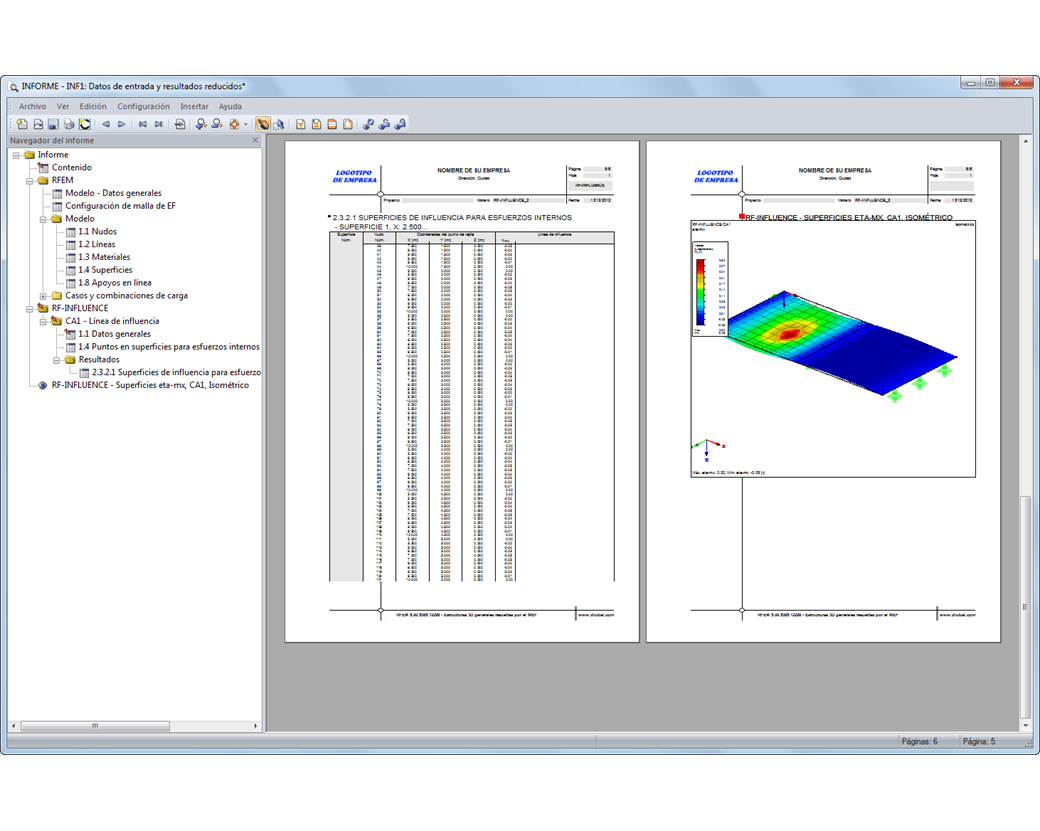The width and height of the screenshot is (1040, 831).
Task: Collapse the Modelo folder node
Action: [43, 219]
